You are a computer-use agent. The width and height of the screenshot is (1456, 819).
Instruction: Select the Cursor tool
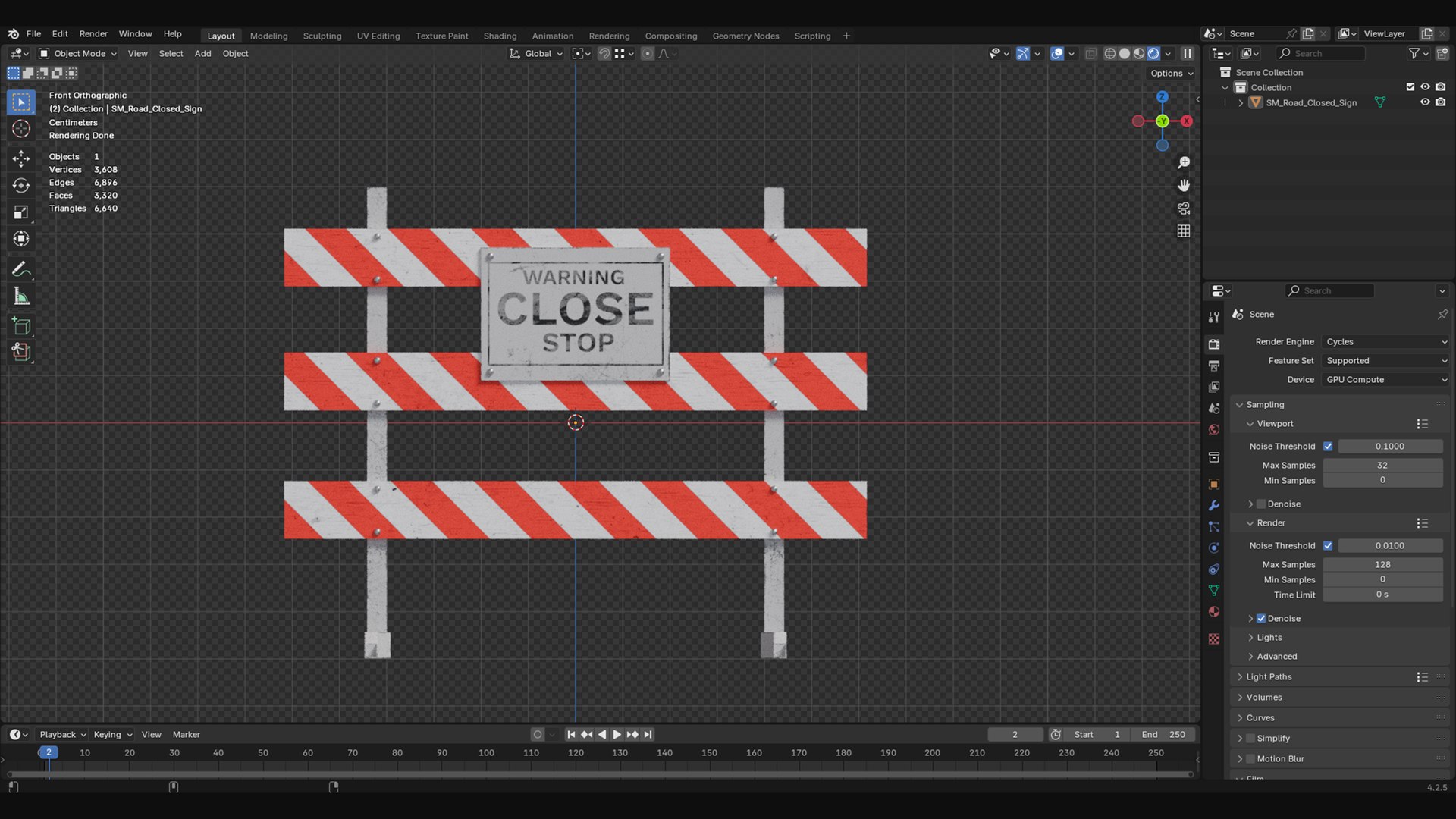[21, 129]
